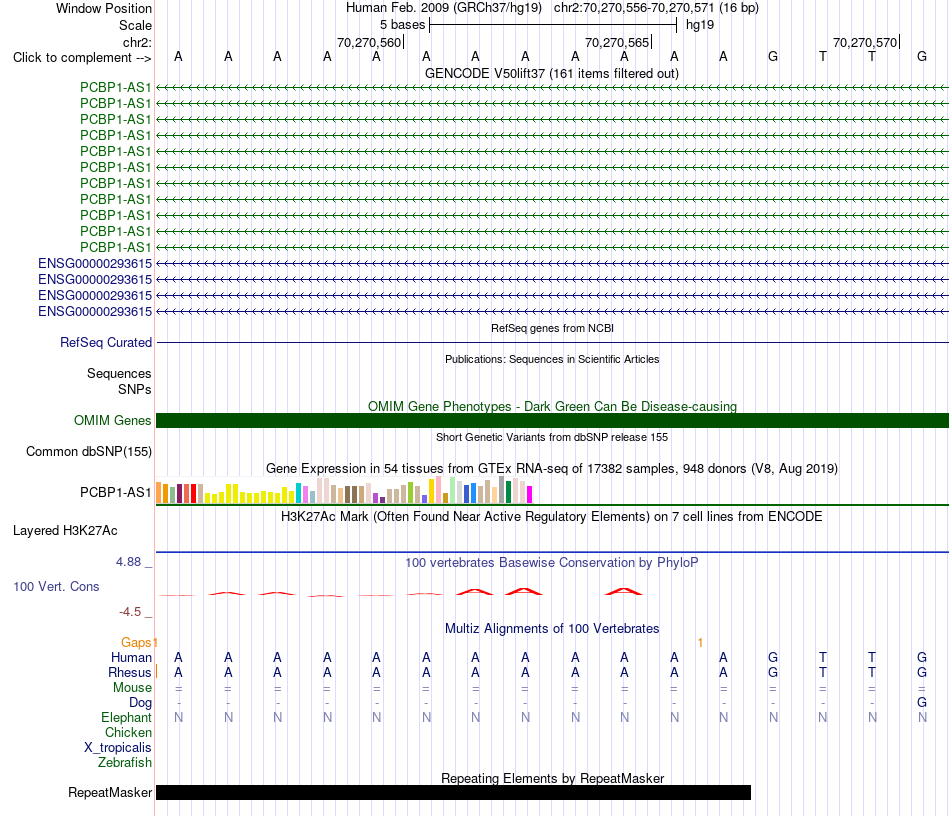950x816 pixels.
Task: Select the "Mouse" alignment row label
Action: point(132,688)
